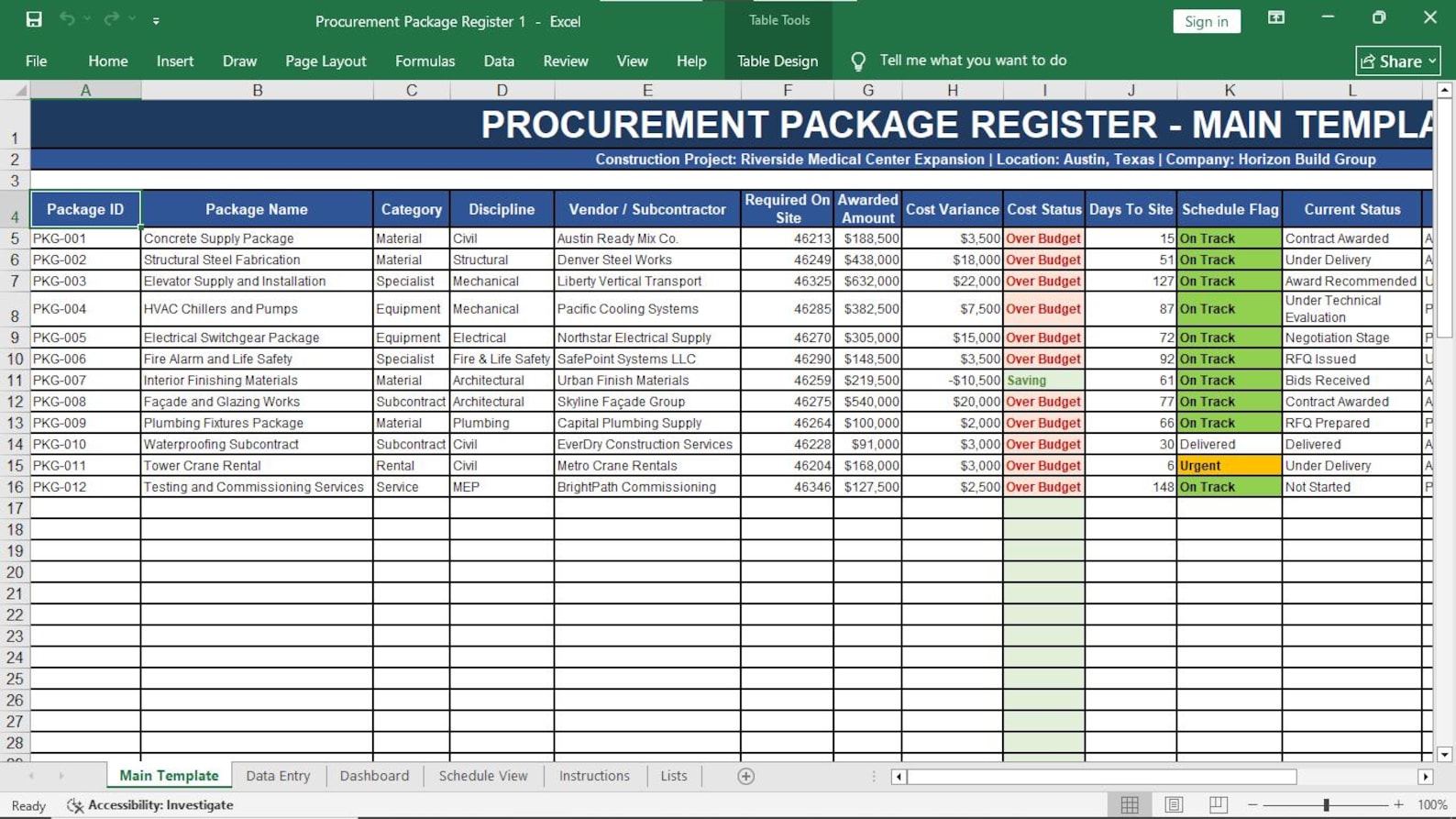Click the Fire & Life Safety discipline cell

point(502,359)
